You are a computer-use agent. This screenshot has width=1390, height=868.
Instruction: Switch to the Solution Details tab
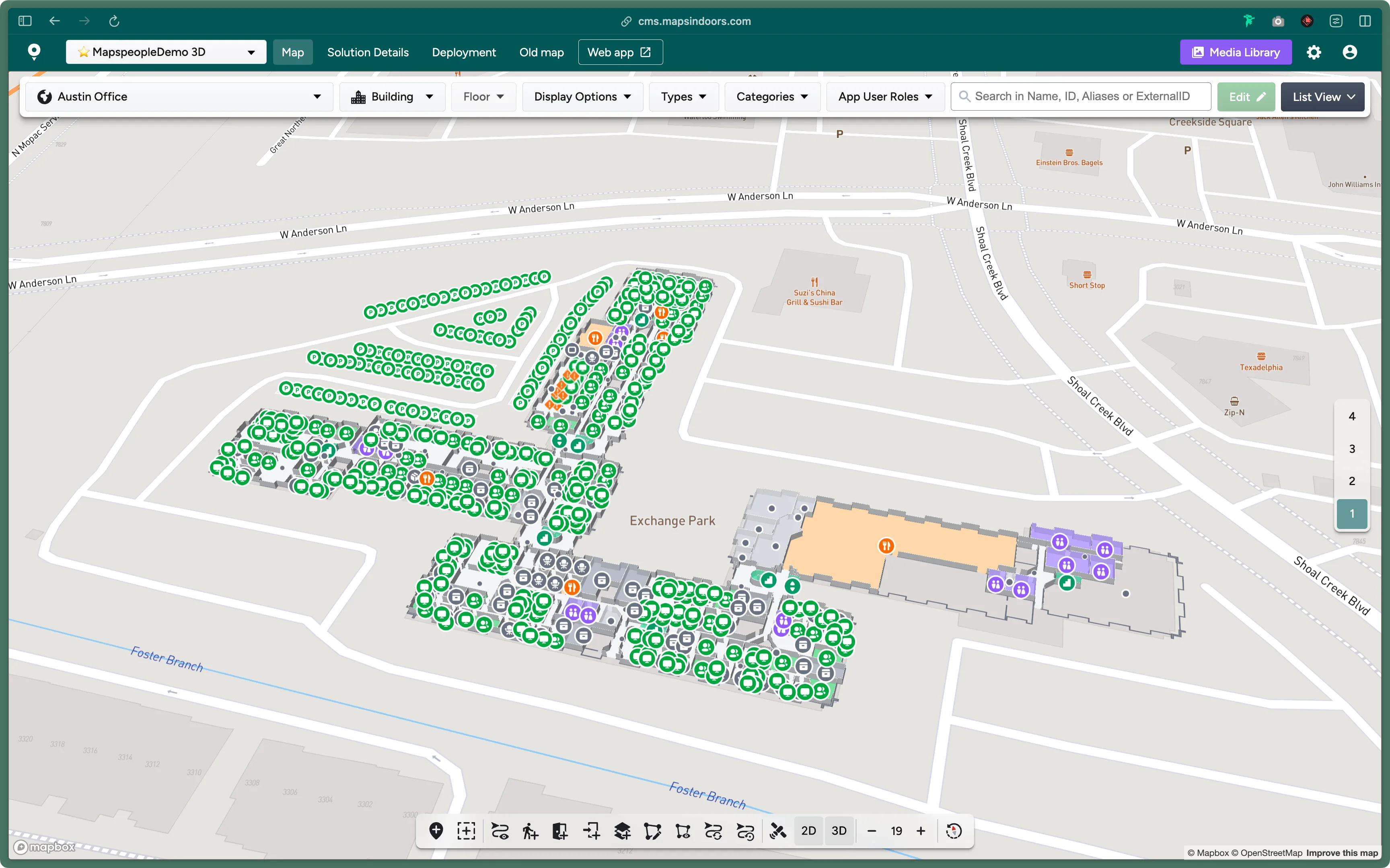point(368,51)
